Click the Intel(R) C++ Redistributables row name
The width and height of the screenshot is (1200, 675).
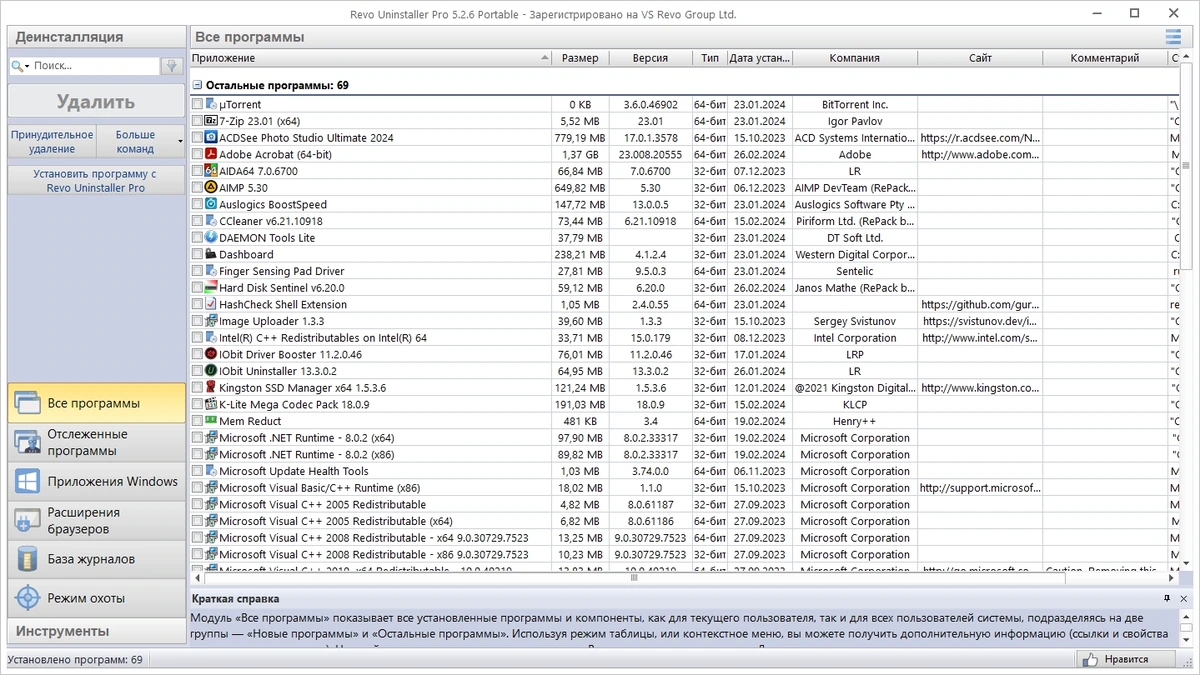click(323, 338)
